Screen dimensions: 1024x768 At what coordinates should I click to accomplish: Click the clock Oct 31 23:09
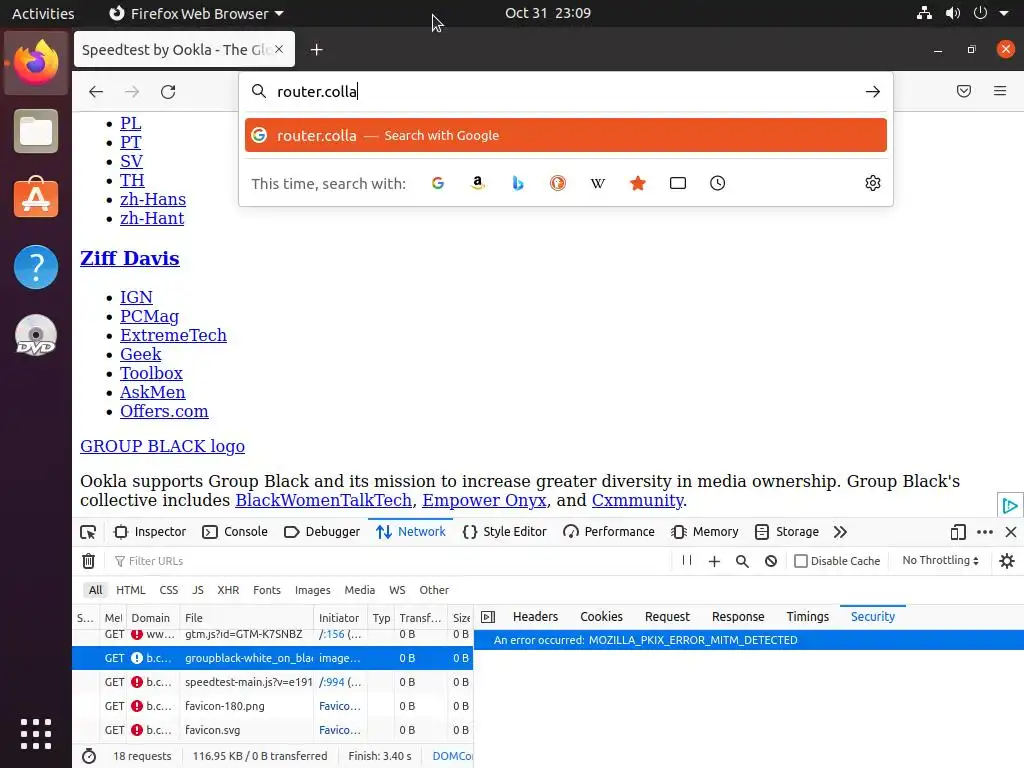547,13
